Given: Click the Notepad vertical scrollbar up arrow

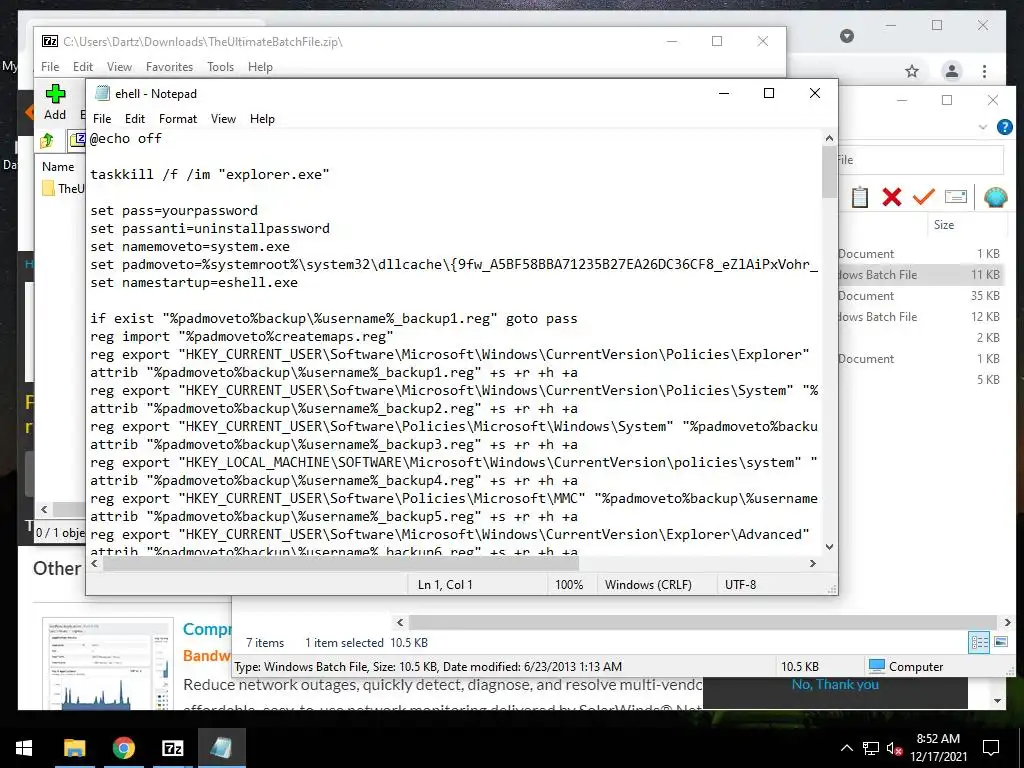Looking at the screenshot, I should click(829, 138).
